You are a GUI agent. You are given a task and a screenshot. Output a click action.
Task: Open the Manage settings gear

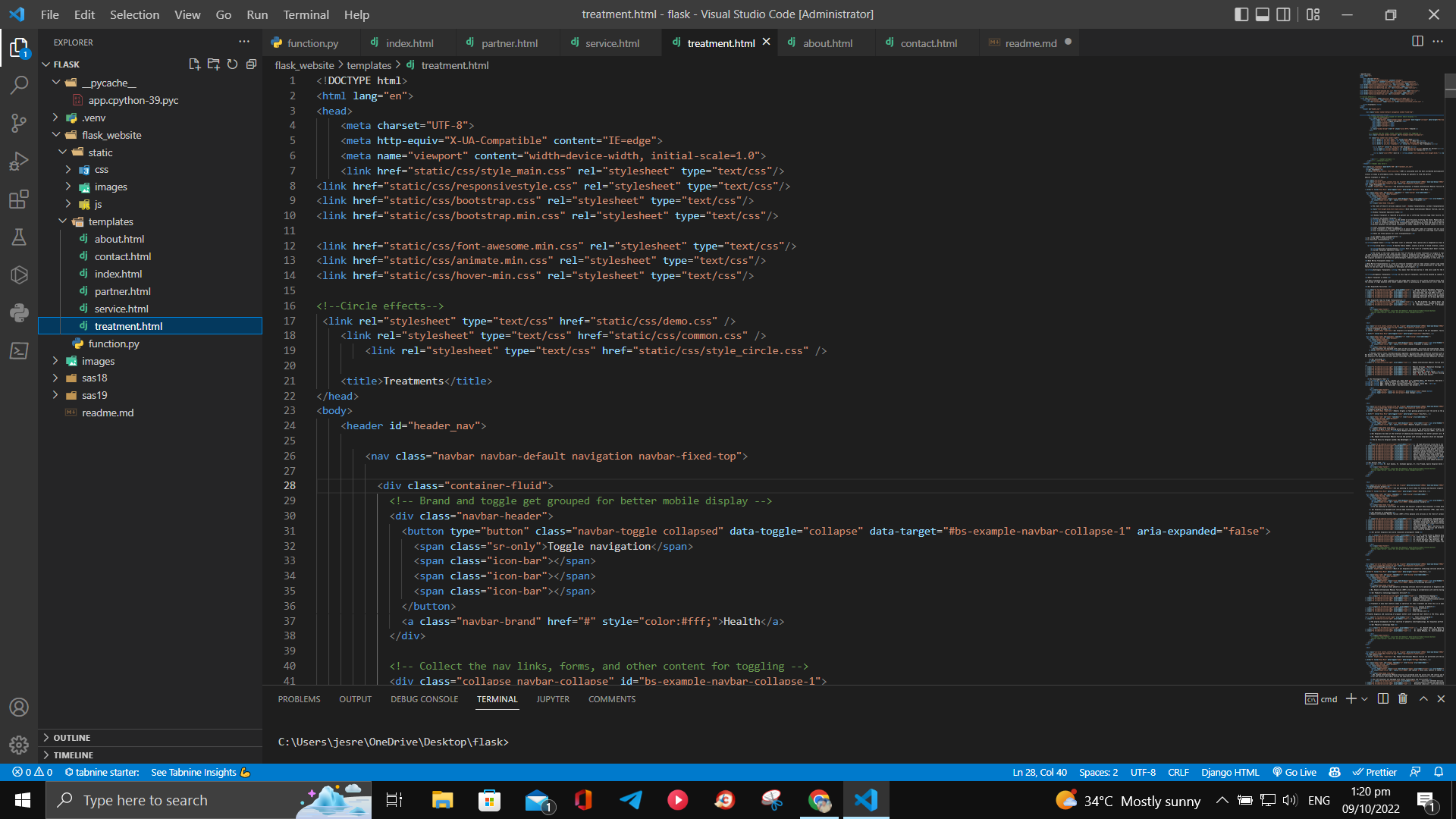(x=19, y=745)
